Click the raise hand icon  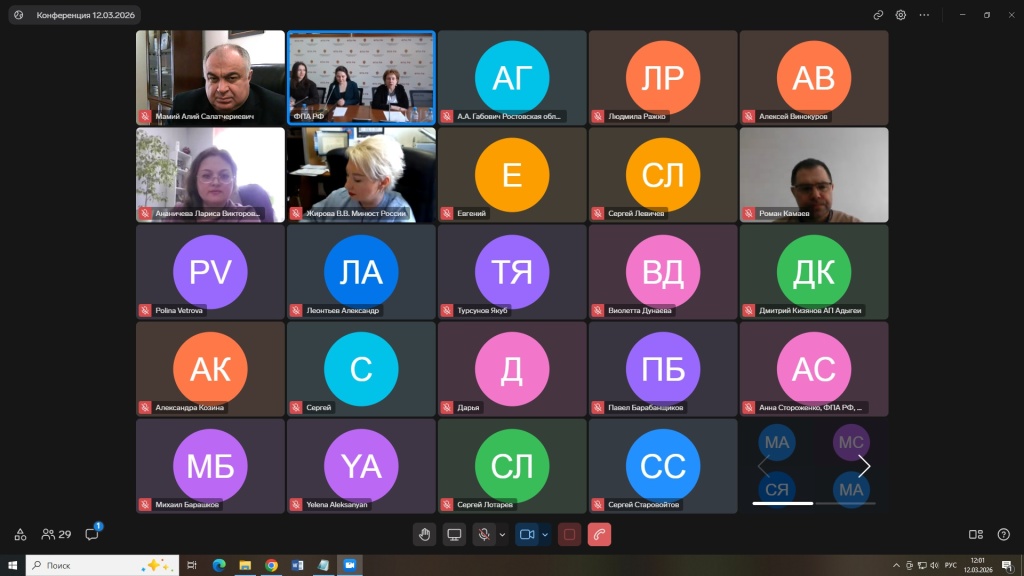click(x=424, y=534)
